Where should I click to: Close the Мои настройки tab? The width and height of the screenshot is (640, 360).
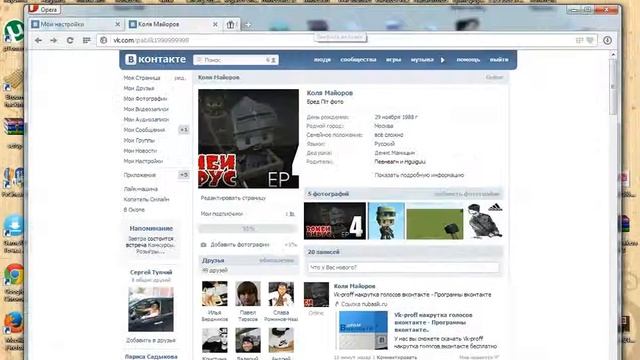(118, 24)
